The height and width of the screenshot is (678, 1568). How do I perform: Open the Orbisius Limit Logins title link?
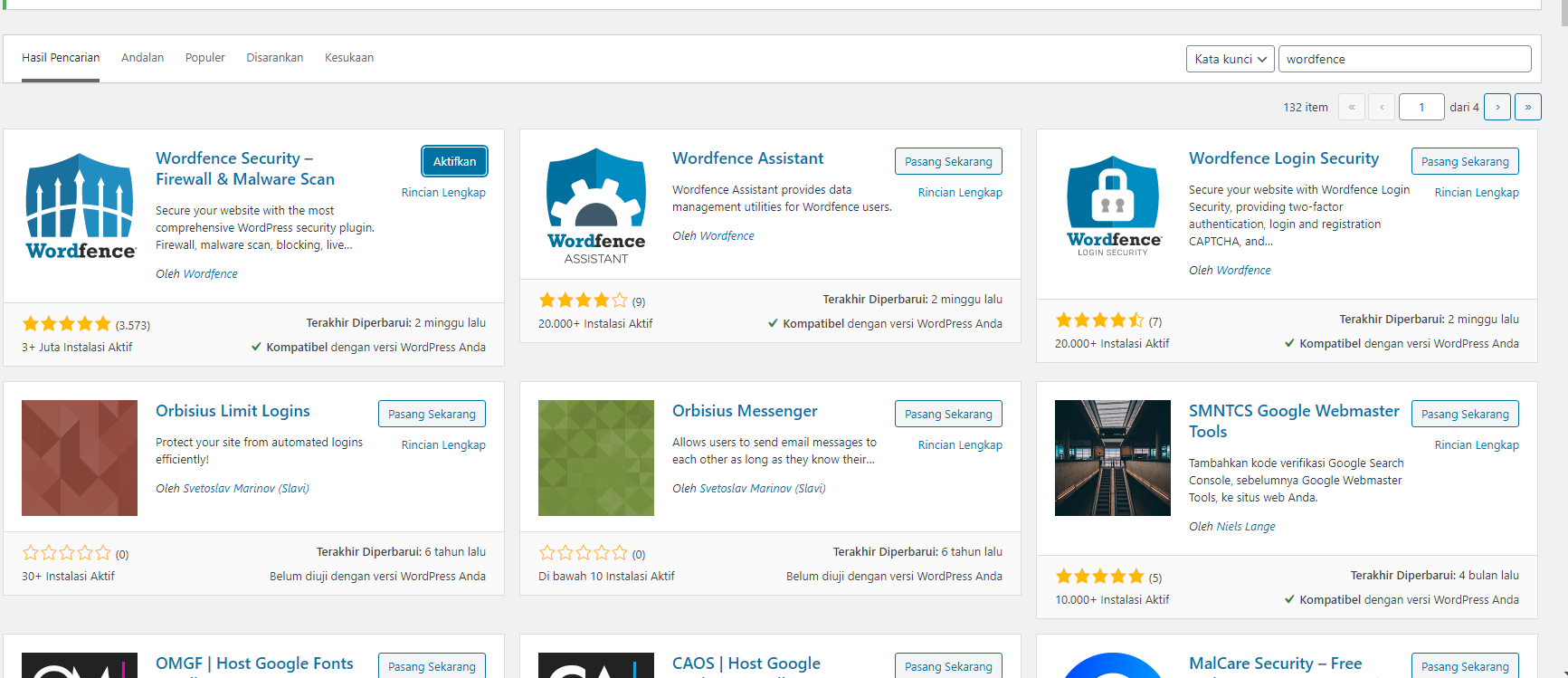point(233,411)
